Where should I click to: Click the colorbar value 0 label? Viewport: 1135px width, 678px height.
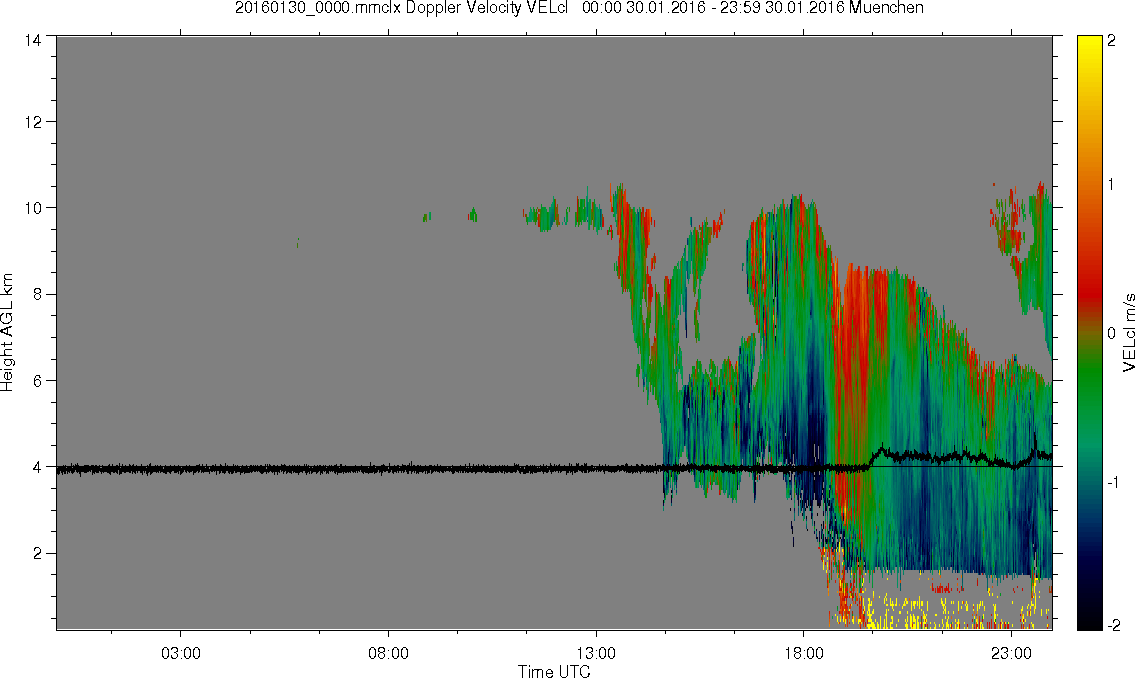pyautogui.click(x=1112, y=334)
